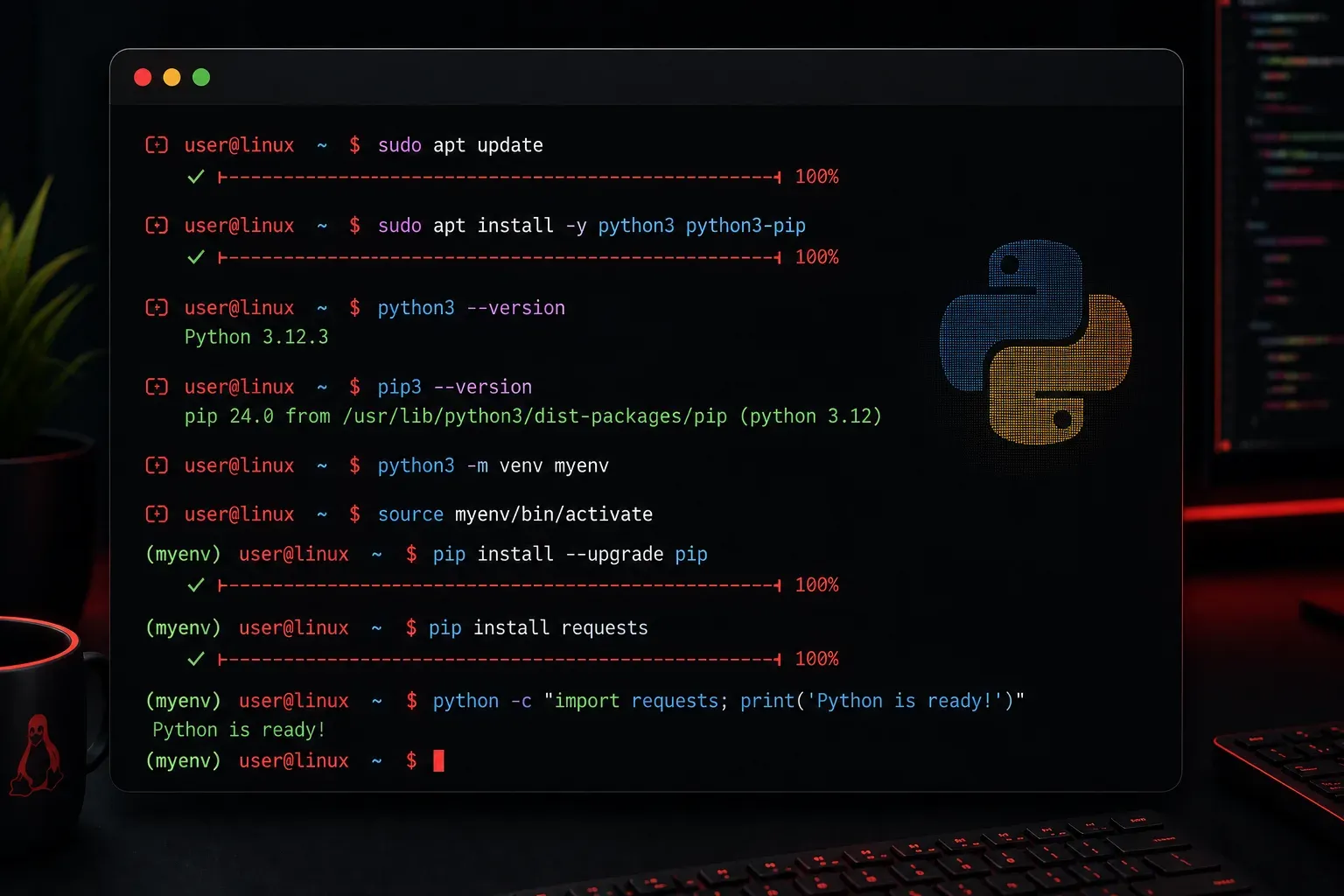1344x896 pixels.
Task: Click 'pip install requests' command text
Action: 538,628
